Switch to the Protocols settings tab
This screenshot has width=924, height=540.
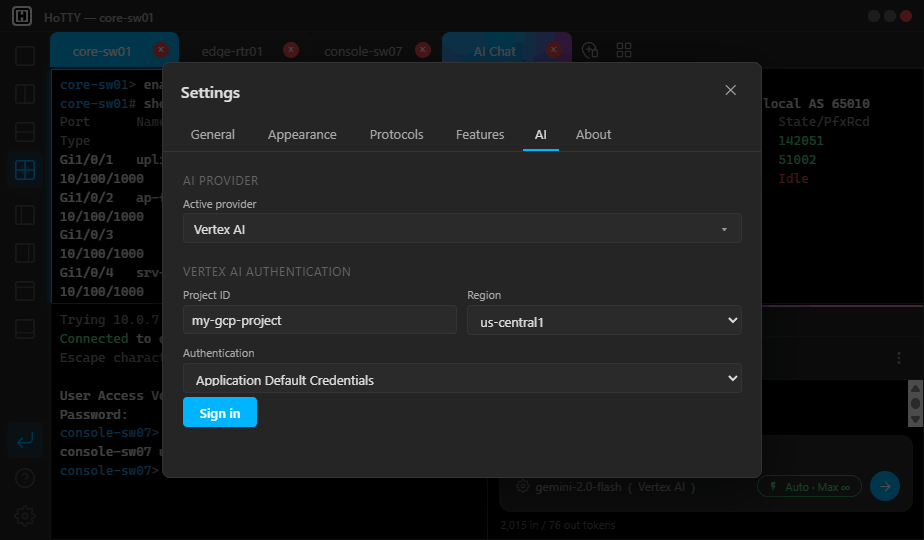pos(397,134)
